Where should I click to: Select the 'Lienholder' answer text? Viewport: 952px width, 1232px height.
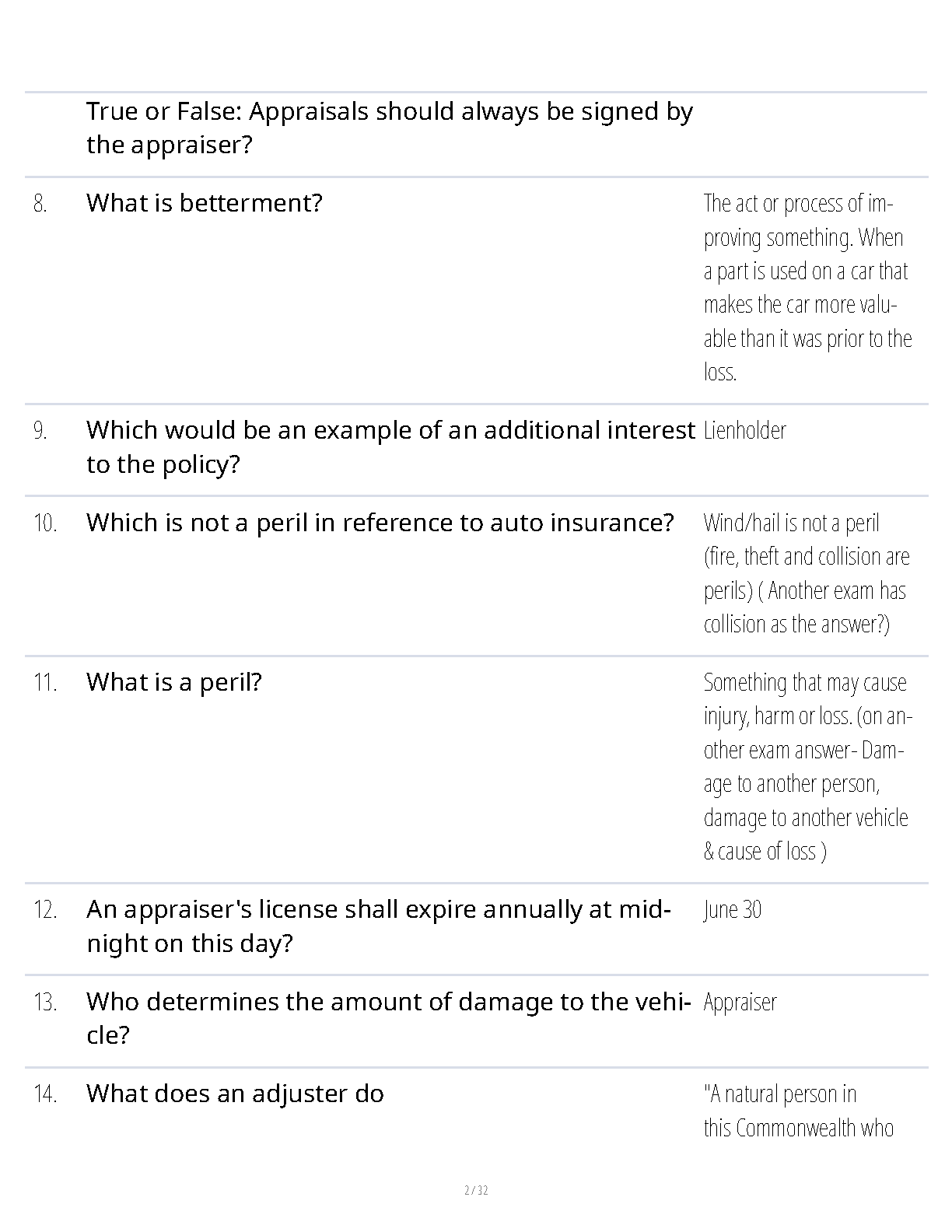[744, 431]
